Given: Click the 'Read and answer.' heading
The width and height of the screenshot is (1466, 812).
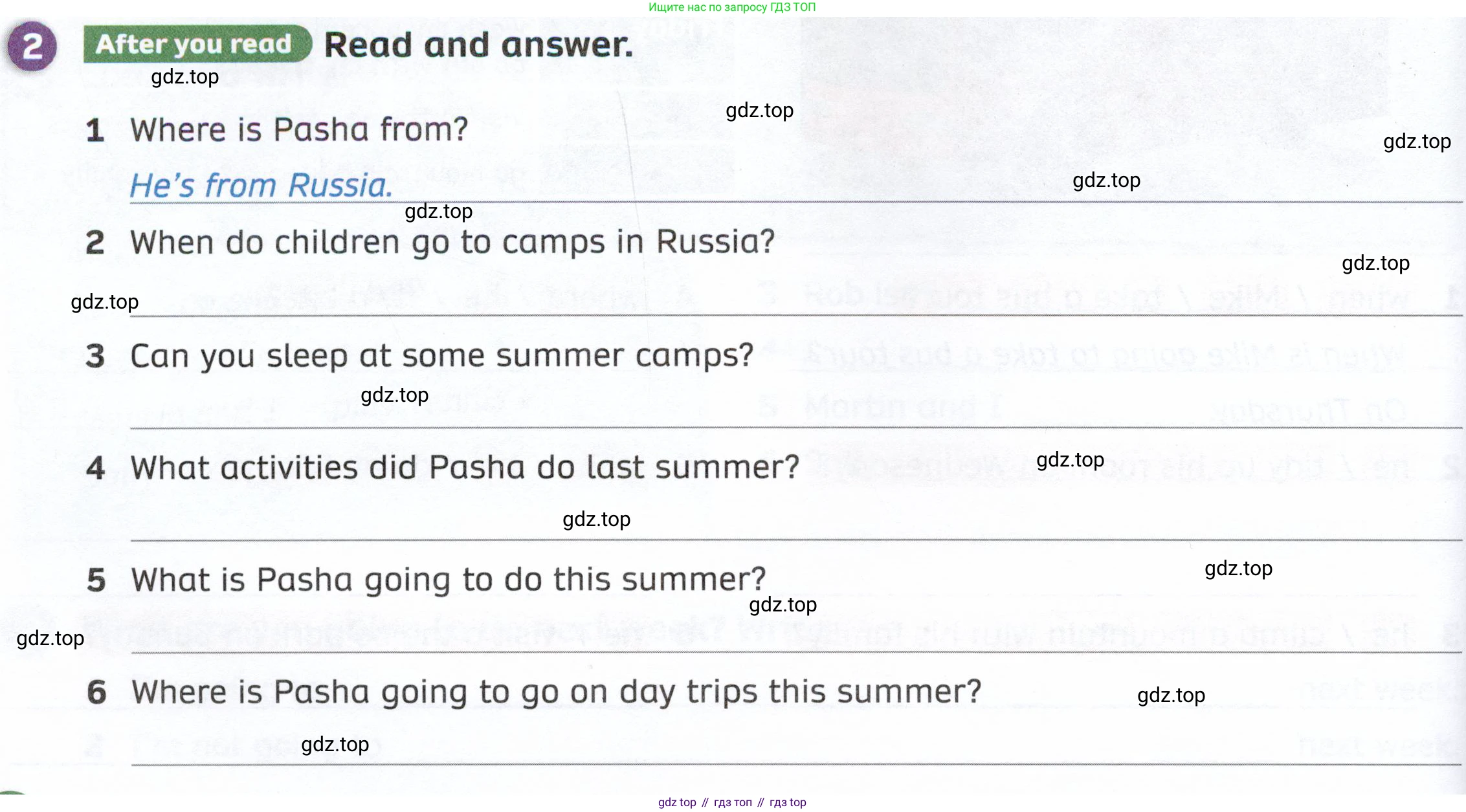Looking at the screenshot, I should click(478, 45).
